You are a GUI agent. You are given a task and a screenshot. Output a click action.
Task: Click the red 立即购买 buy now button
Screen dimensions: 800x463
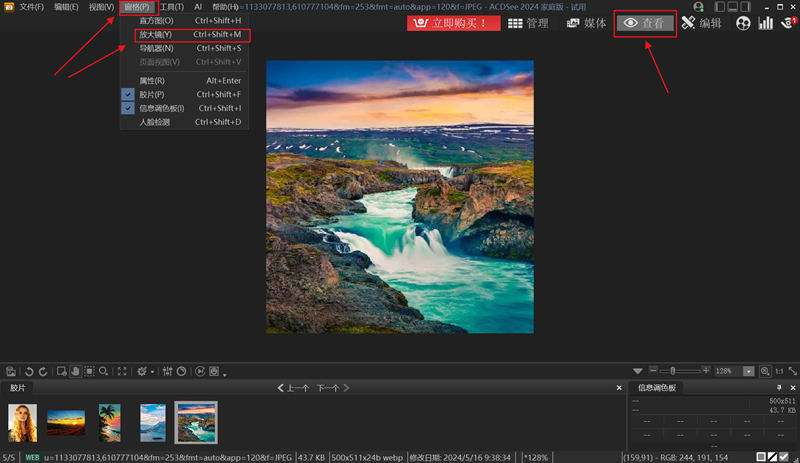453,23
